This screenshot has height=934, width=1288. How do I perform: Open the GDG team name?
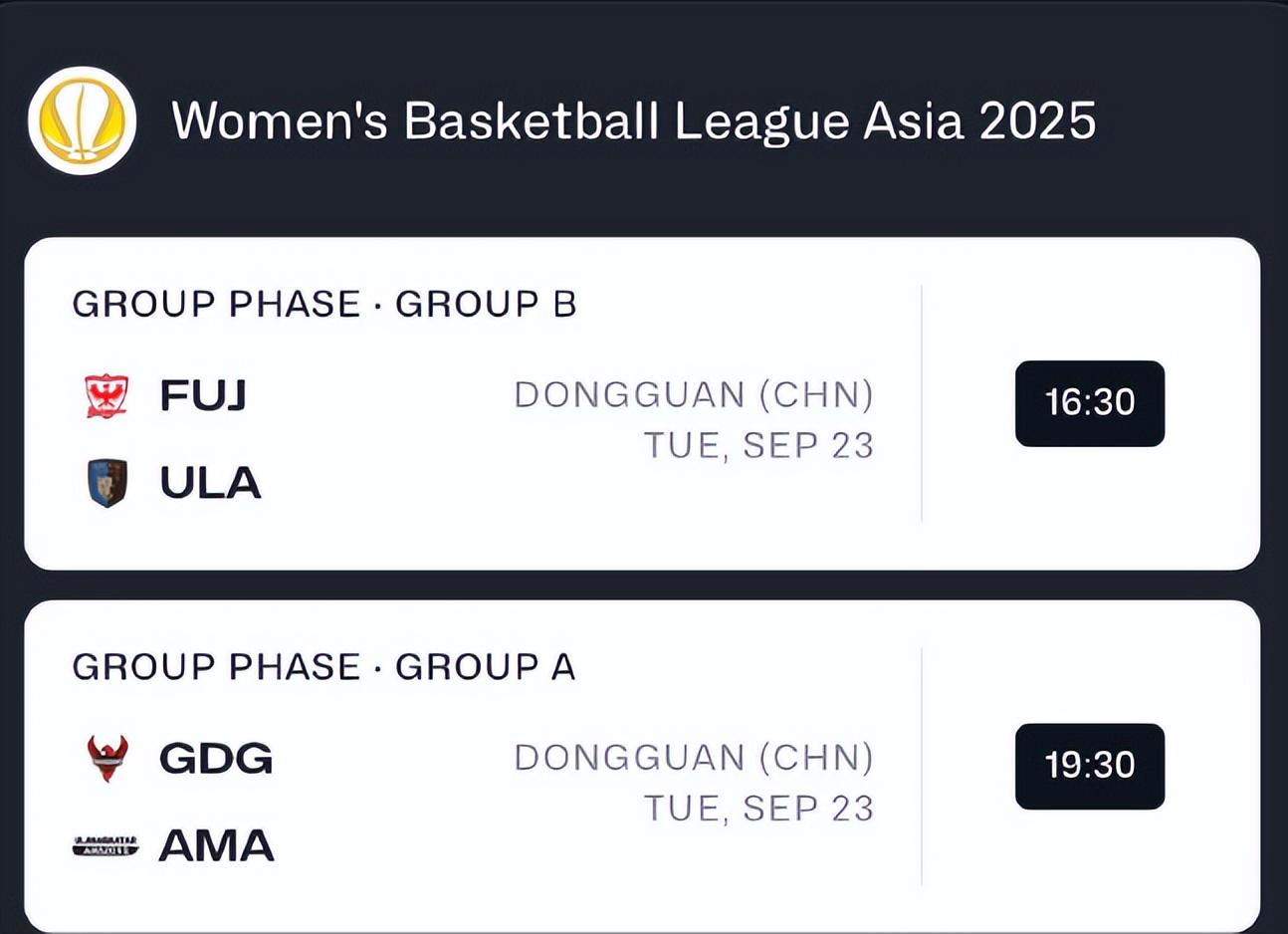tap(215, 759)
